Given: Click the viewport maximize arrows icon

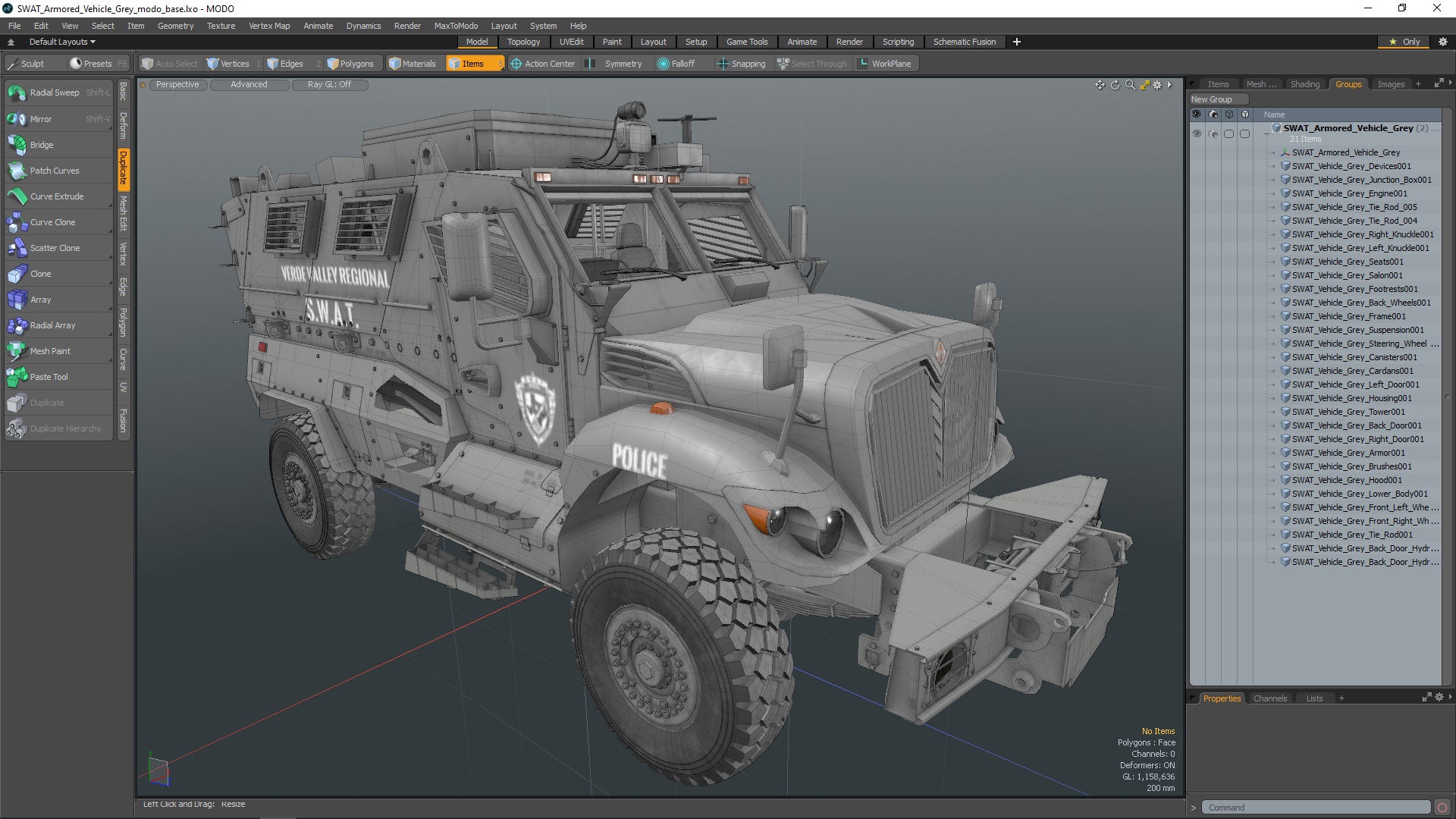Looking at the screenshot, I should pyautogui.click(x=1144, y=85).
